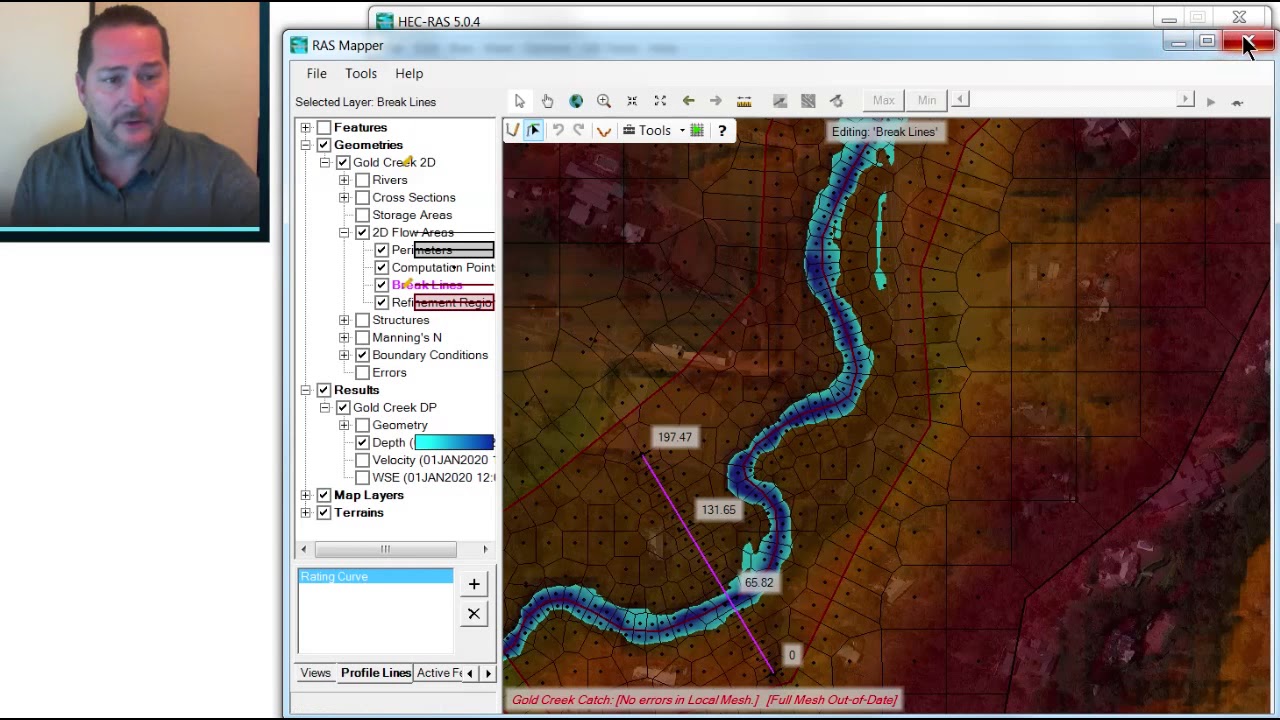Select the zoom-in magnifier tool

(x=604, y=101)
